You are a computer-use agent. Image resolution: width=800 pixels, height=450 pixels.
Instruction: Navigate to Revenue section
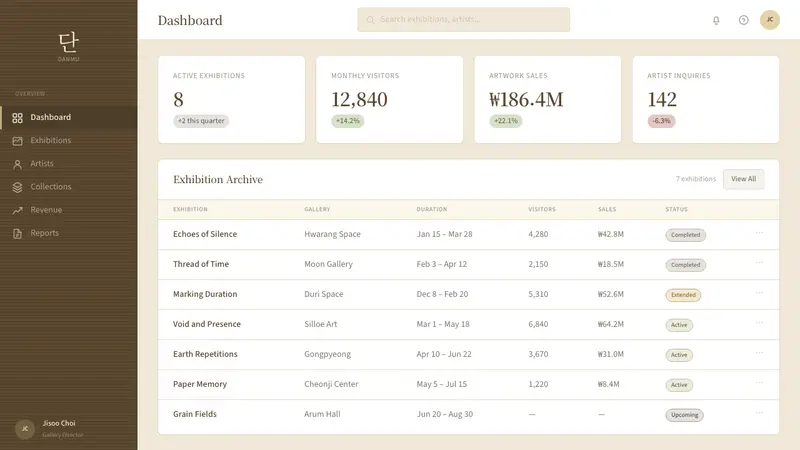click(68, 210)
